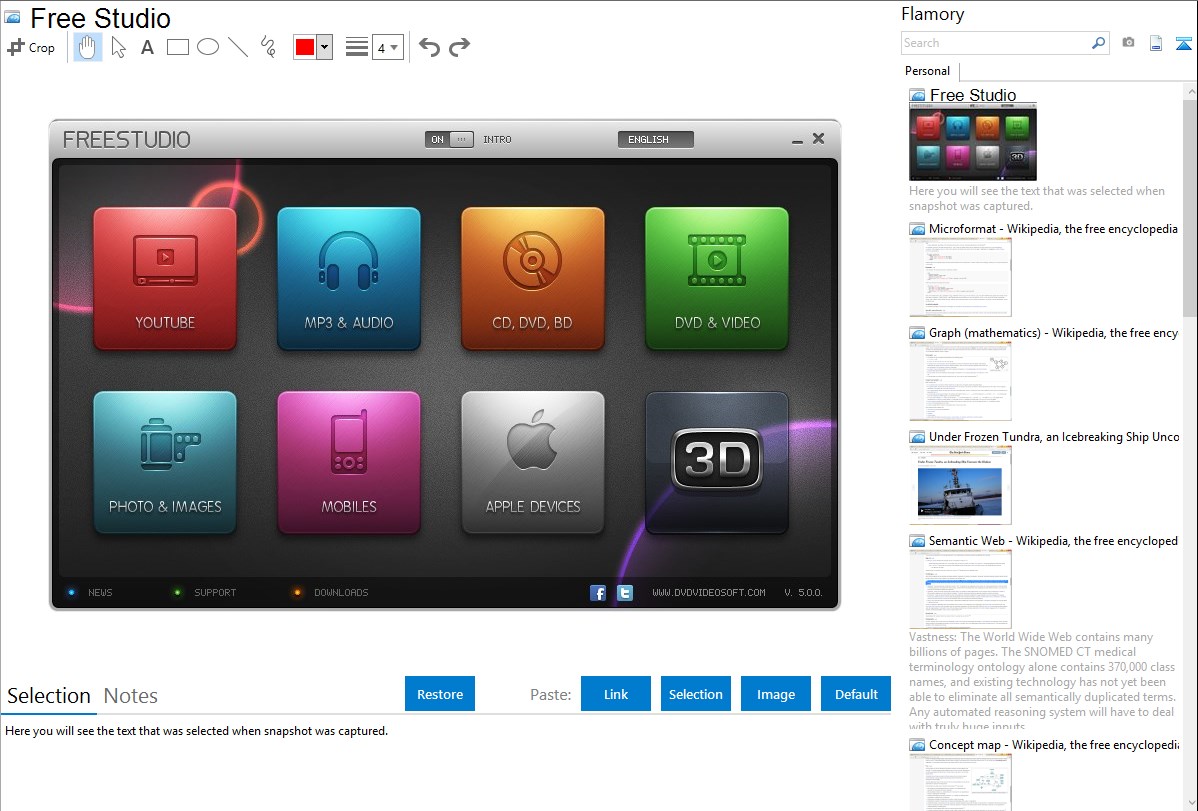Click the Microformat - Wikipedia title text
The height and width of the screenshot is (811, 1198).
(x=1053, y=229)
